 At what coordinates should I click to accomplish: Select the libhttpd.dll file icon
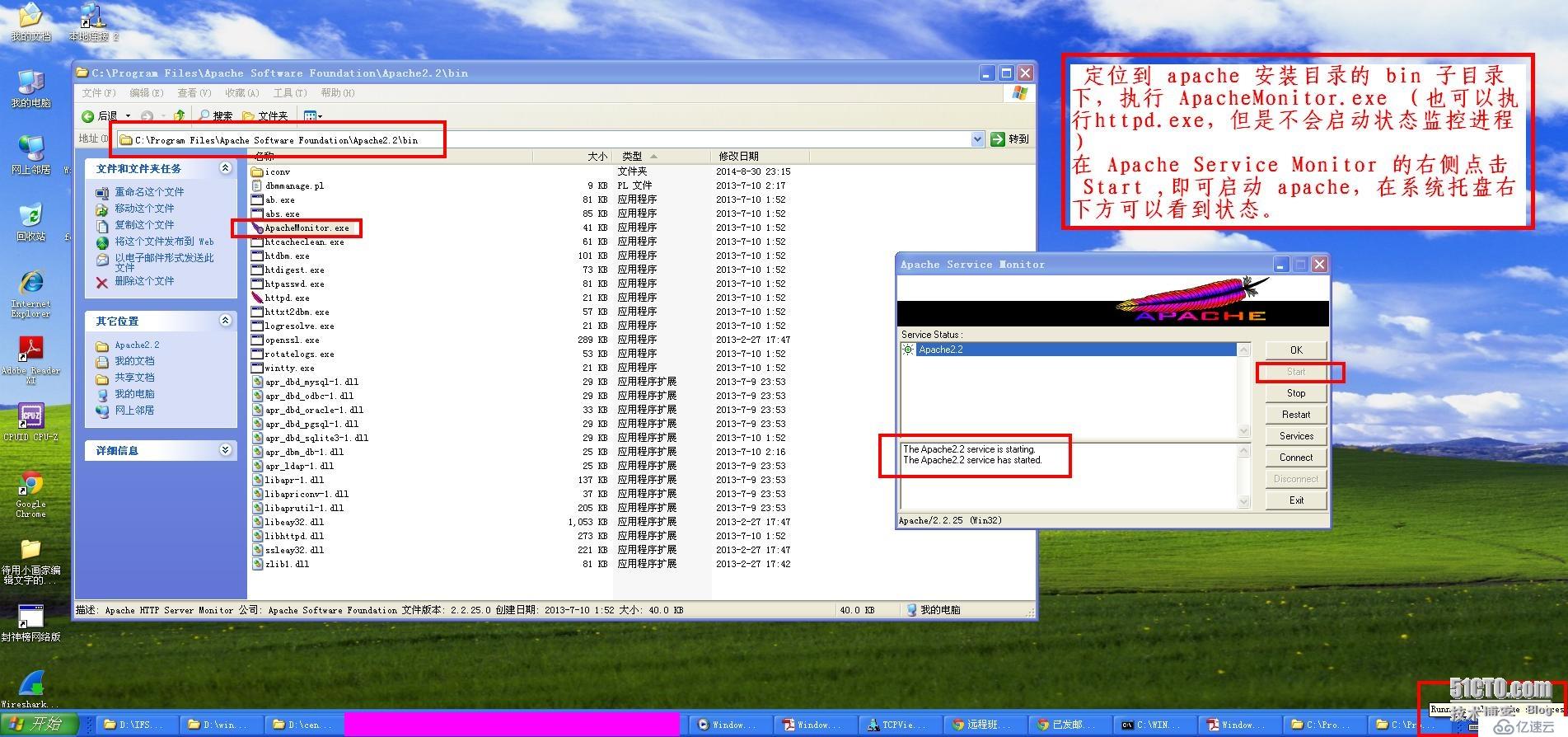pyautogui.click(x=257, y=536)
